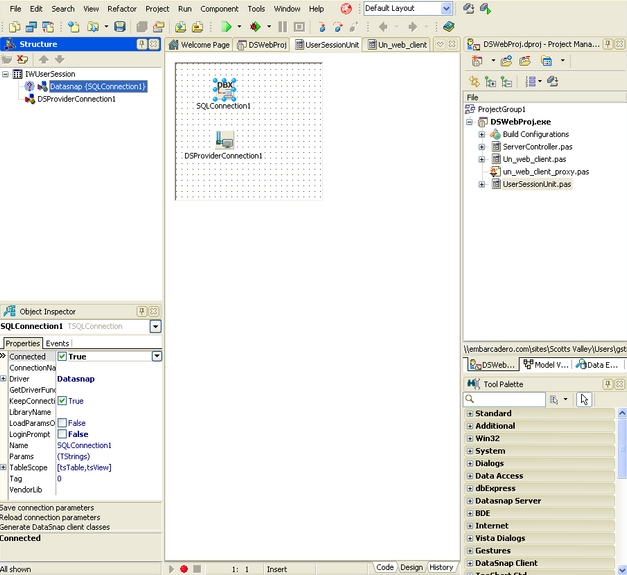Toggle the LoadParamsOnConnect checkbox
Image resolution: width=627 pixels, height=575 pixels.
pos(62,423)
